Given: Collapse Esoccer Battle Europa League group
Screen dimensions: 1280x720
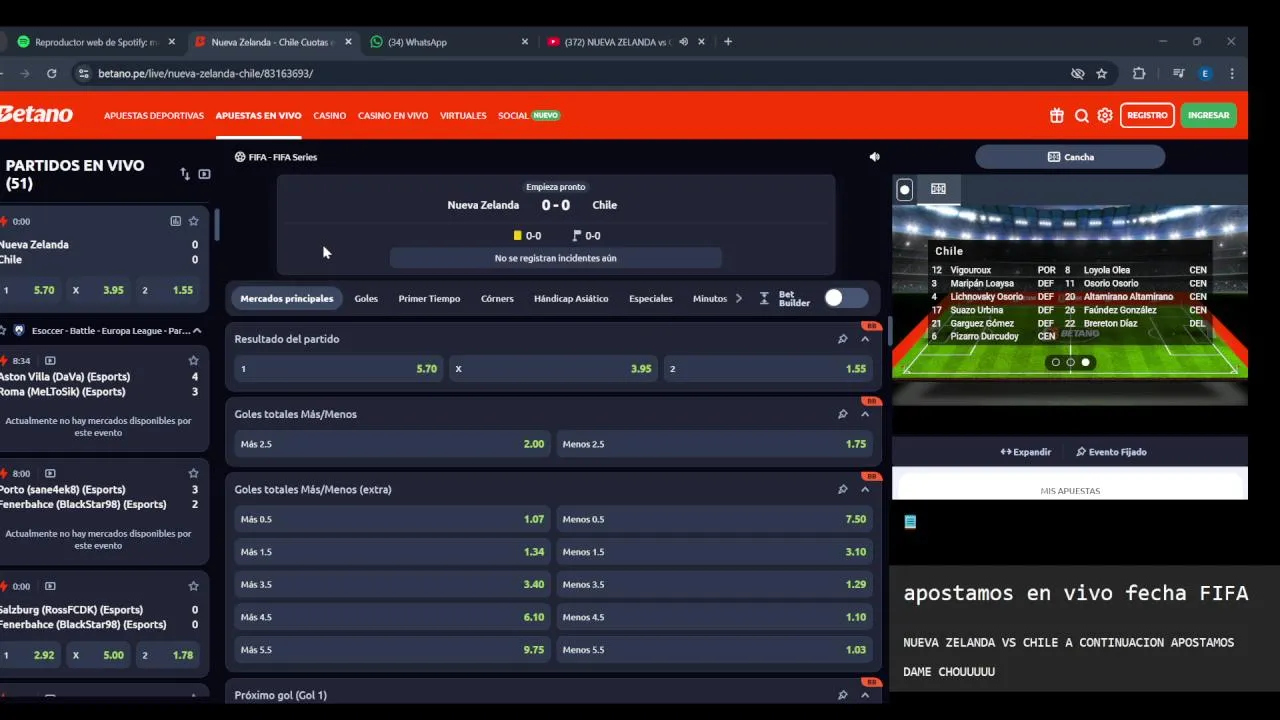Looking at the screenshot, I should click(197, 330).
